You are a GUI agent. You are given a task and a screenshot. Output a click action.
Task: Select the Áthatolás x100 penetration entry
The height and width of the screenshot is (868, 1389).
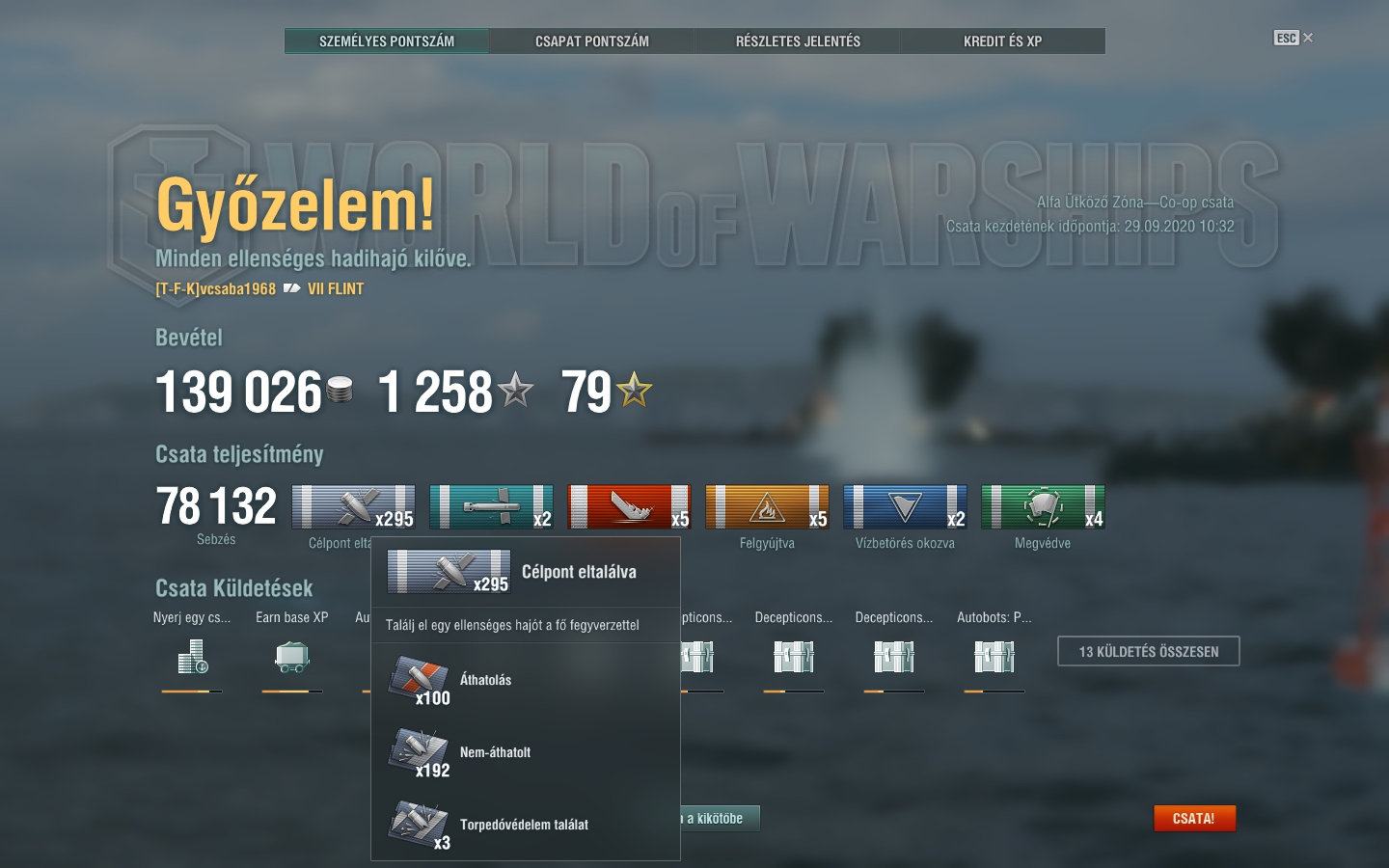(x=526, y=680)
